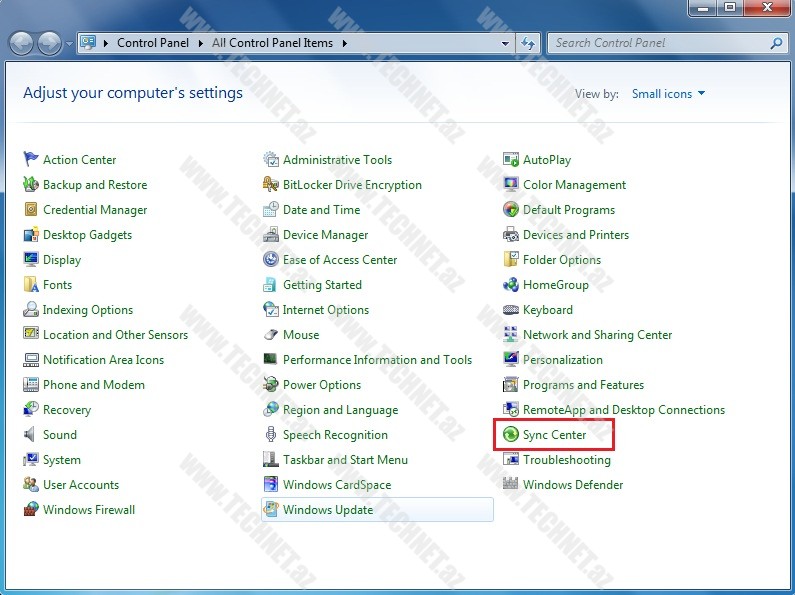The width and height of the screenshot is (795, 595).
Task: Open the Device Manager icon
Action: [271, 235]
